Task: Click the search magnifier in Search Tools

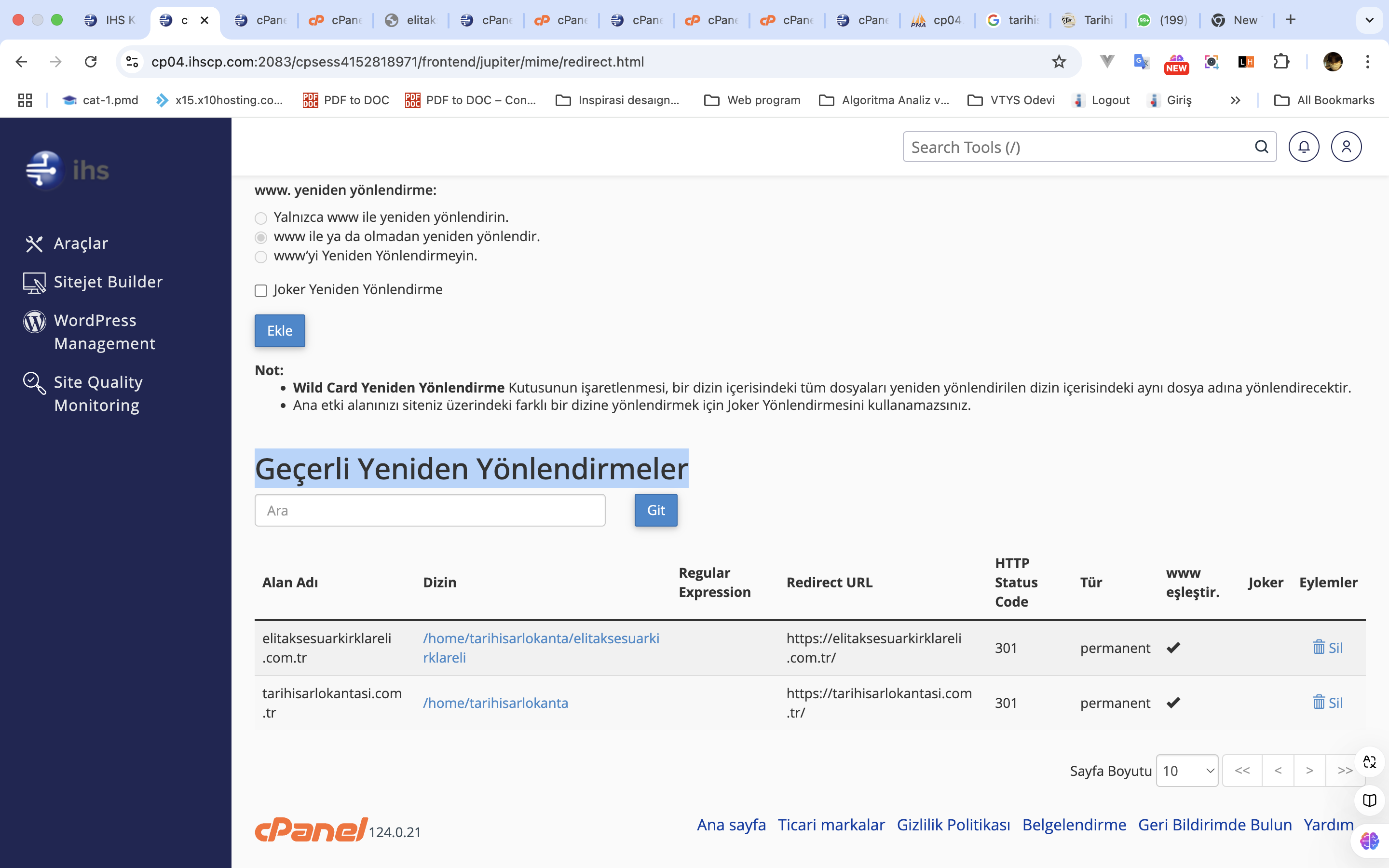Action: click(x=1262, y=147)
